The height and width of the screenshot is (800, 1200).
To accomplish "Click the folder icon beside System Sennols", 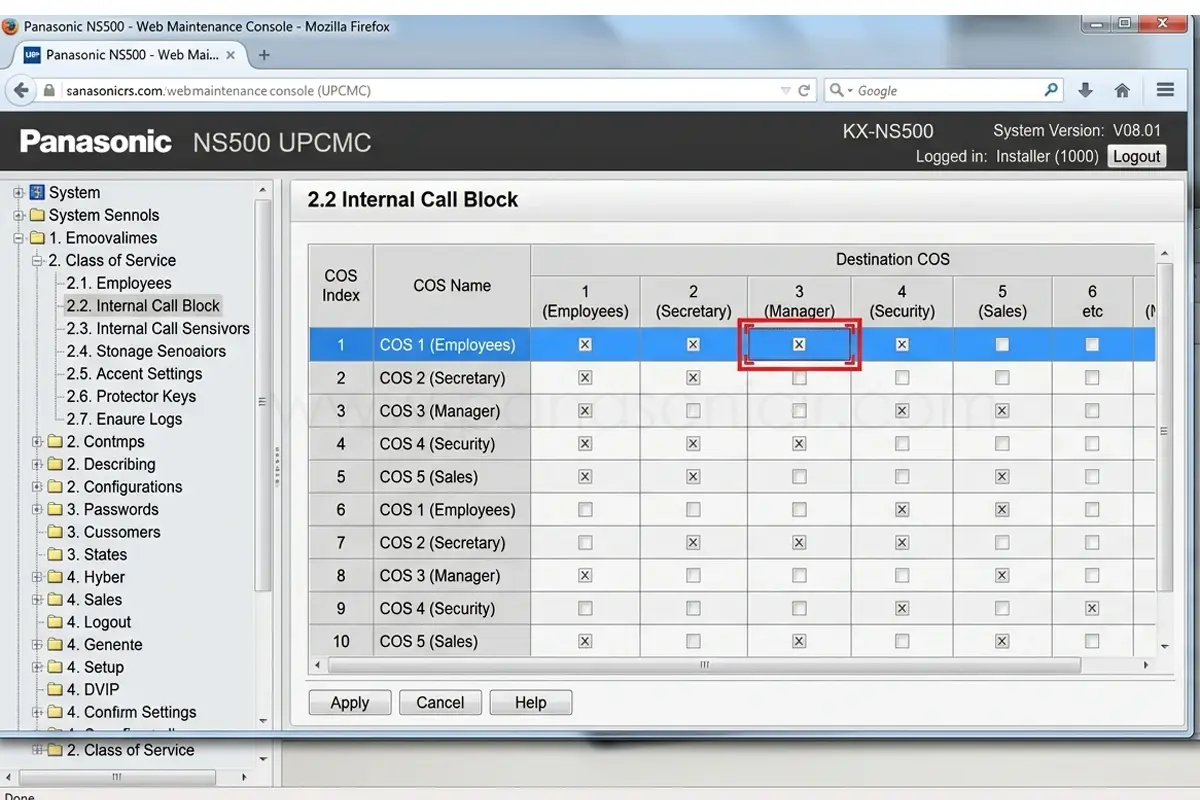I will pyautogui.click(x=37, y=215).
